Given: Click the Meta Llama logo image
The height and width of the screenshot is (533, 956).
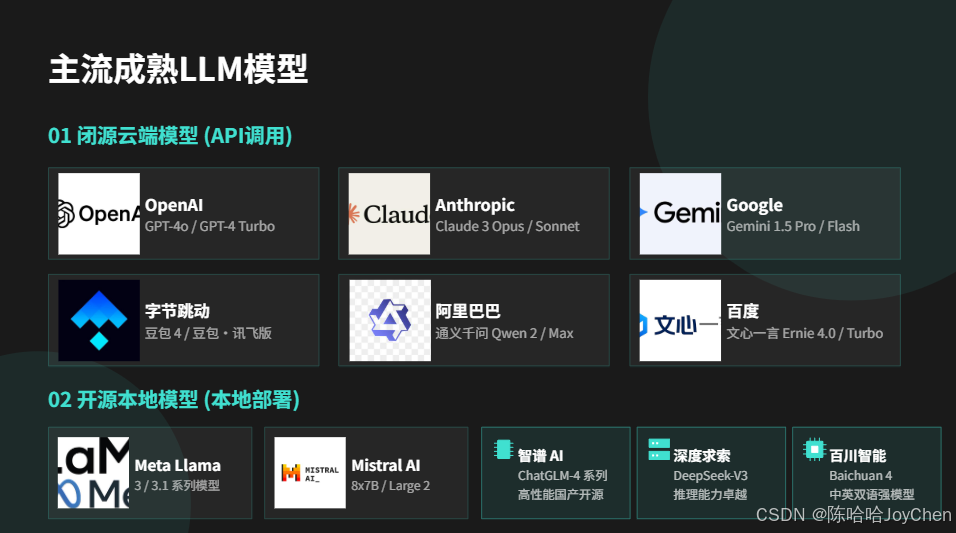Looking at the screenshot, I should click(93, 473).
